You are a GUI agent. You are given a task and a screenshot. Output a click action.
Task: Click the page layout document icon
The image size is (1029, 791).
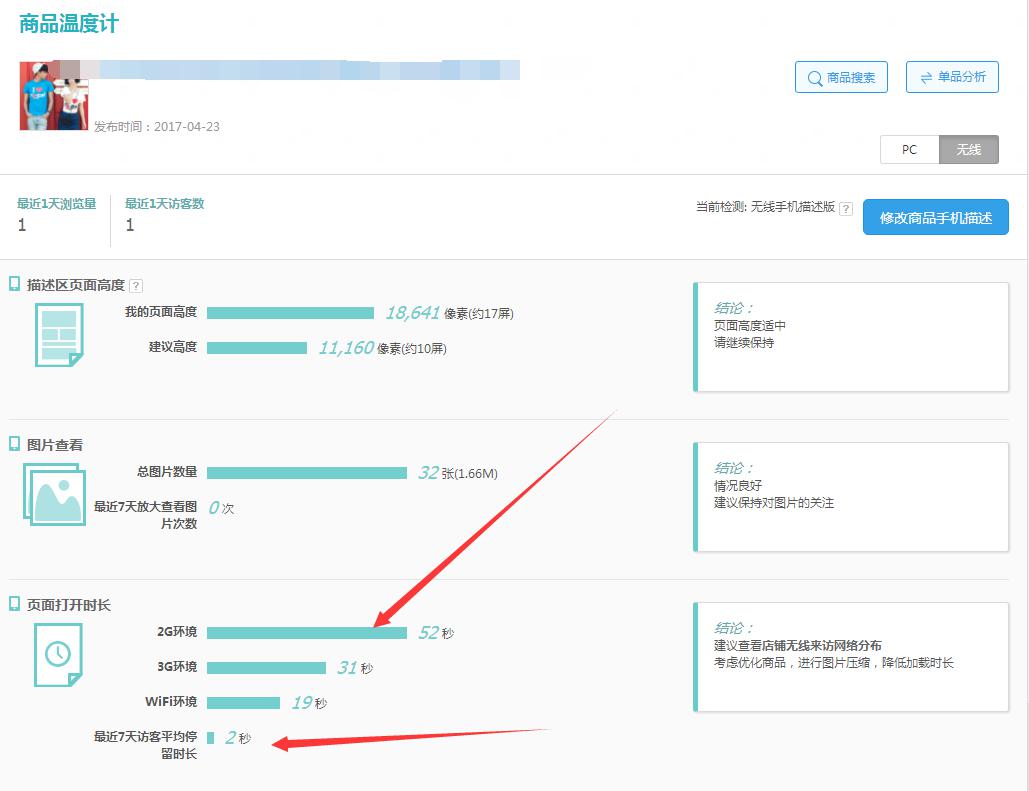59,334
